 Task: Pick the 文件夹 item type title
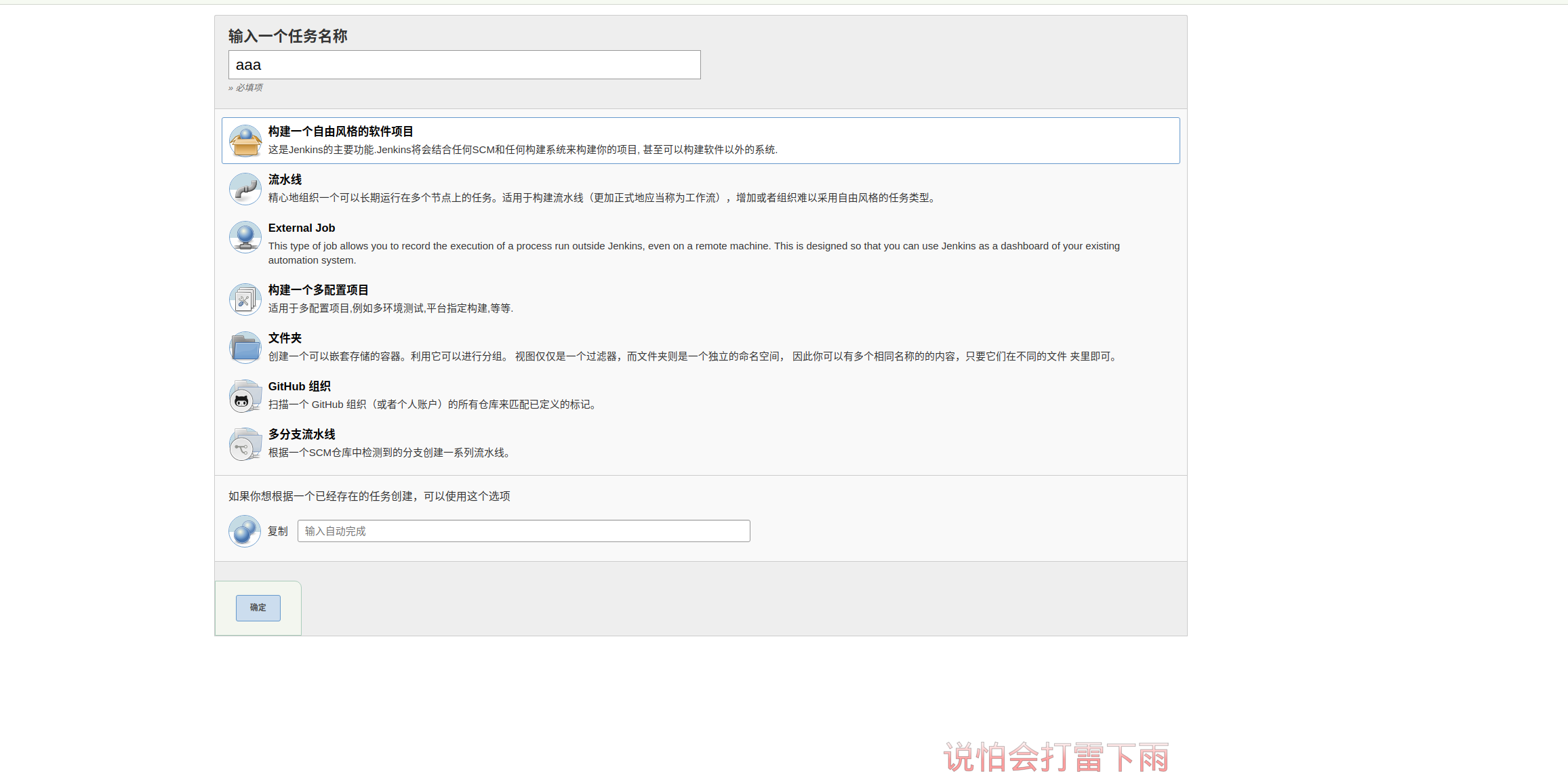click(x=285, y=338)
